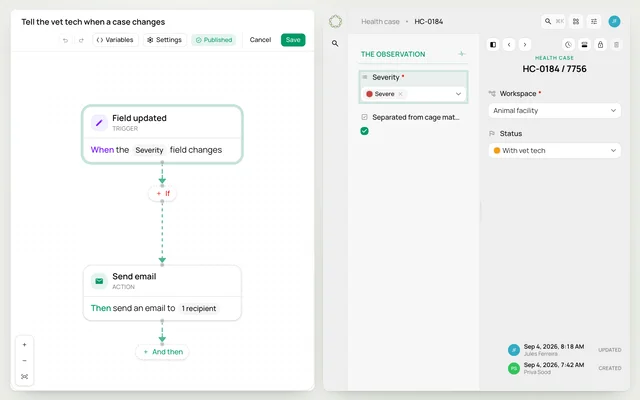Redo the workflow change
This screenshot has width=640, height=400.
coord(81,40)
